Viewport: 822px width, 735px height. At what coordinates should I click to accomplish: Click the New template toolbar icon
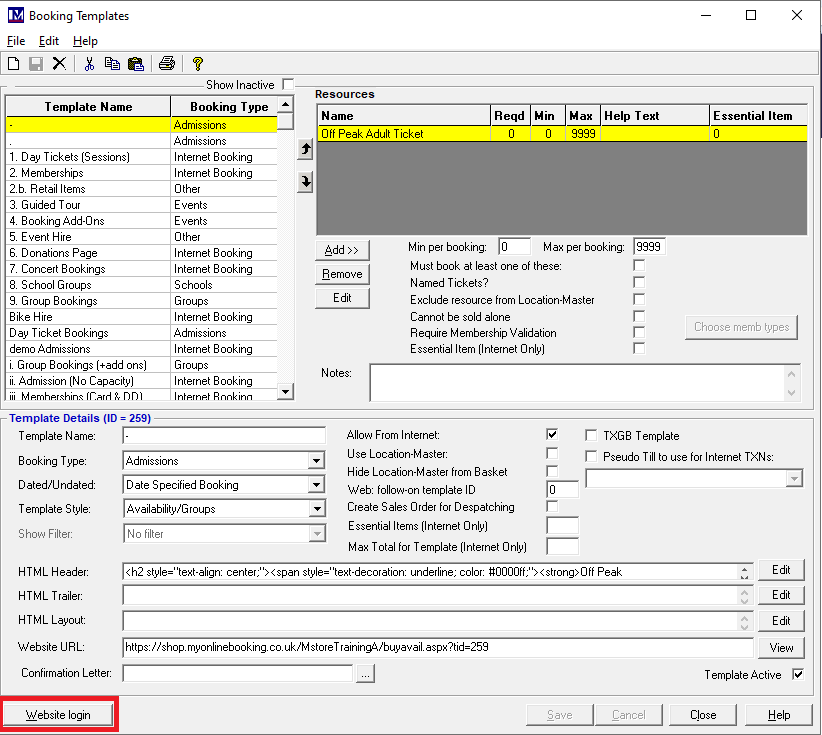click(x=14, y=64)
